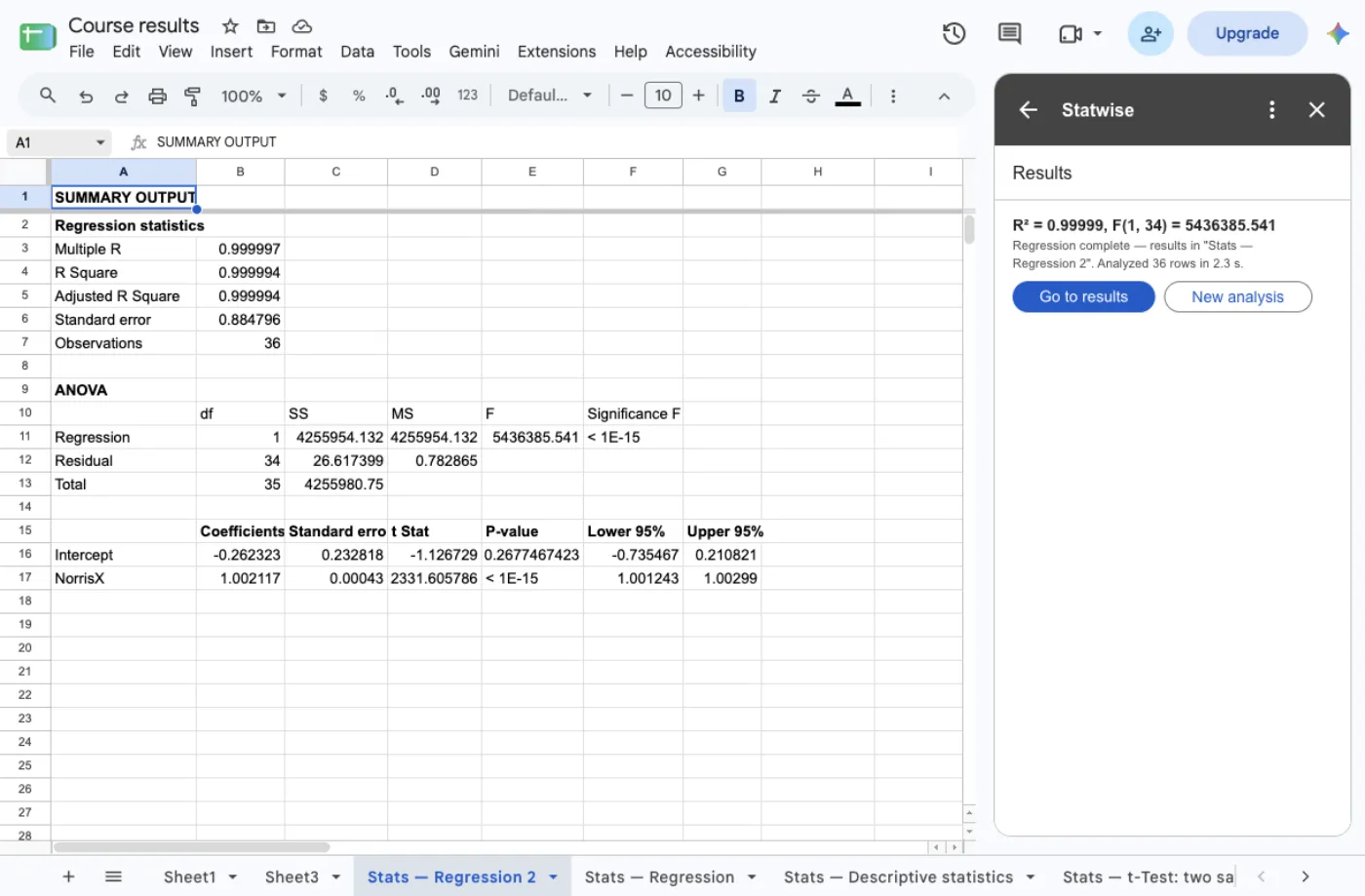Open Sheet1 tab dropdown arrow

232,877
